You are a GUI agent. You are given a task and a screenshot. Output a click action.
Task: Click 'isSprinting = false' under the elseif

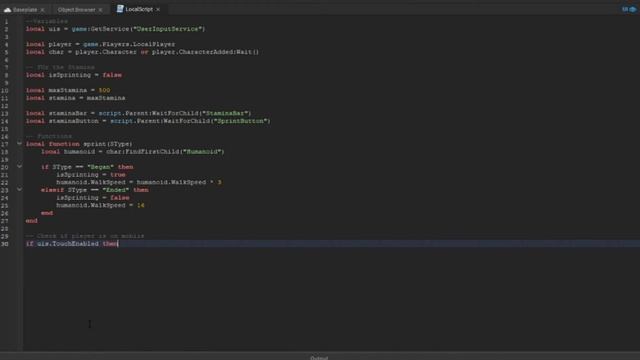[93, 198]
